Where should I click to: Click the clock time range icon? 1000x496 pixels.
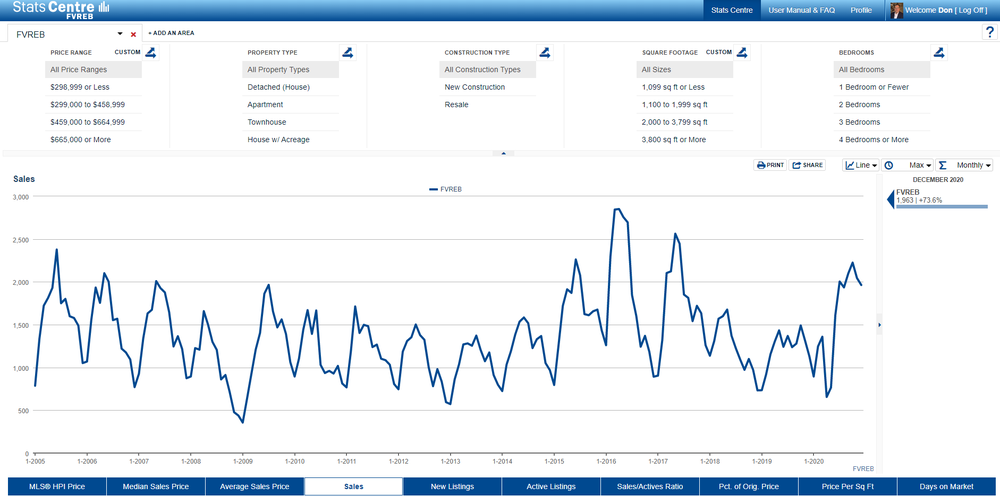[x=888, y=165]
